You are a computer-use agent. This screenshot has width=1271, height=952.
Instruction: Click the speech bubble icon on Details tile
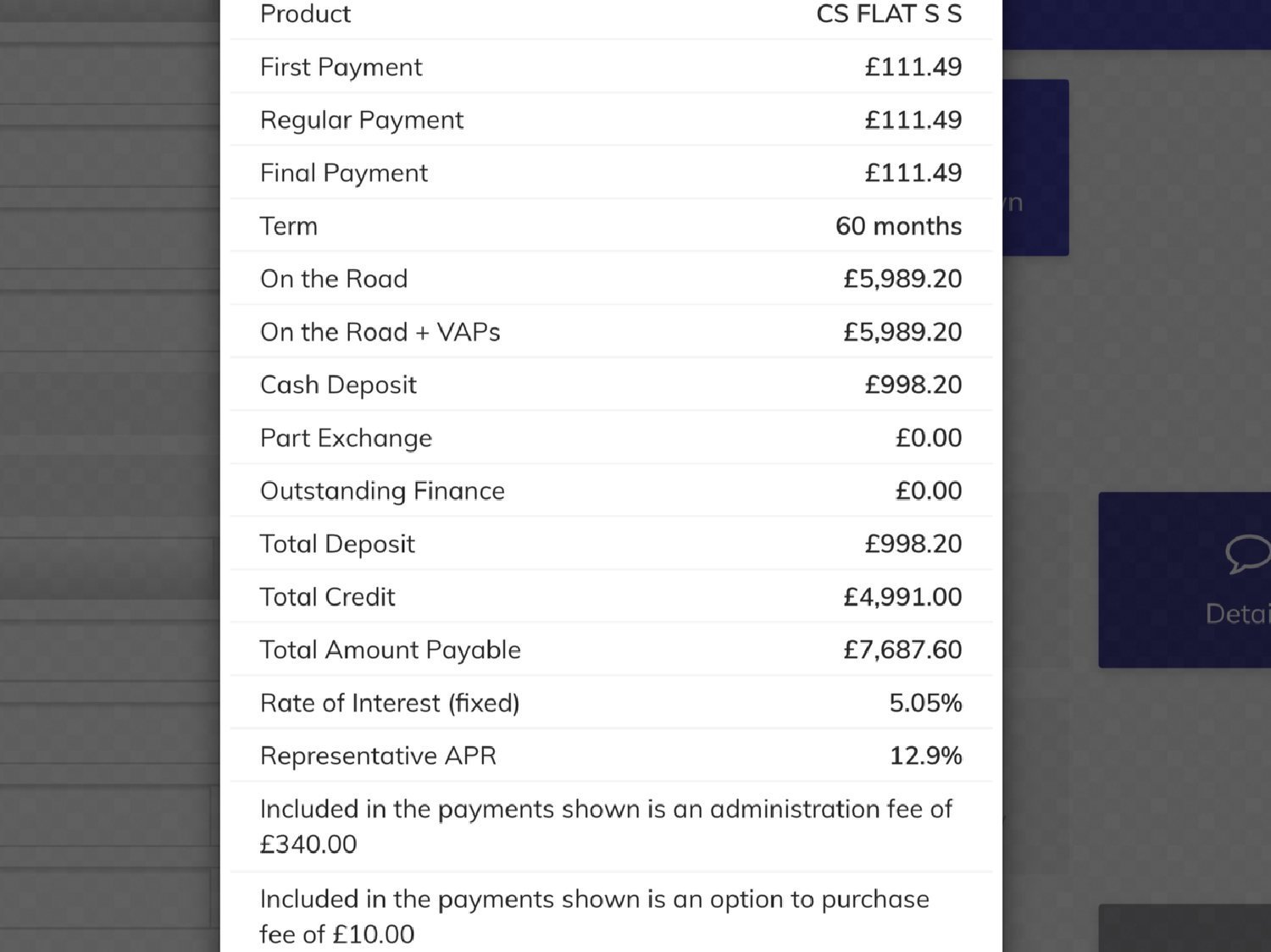pos(1249,554)
